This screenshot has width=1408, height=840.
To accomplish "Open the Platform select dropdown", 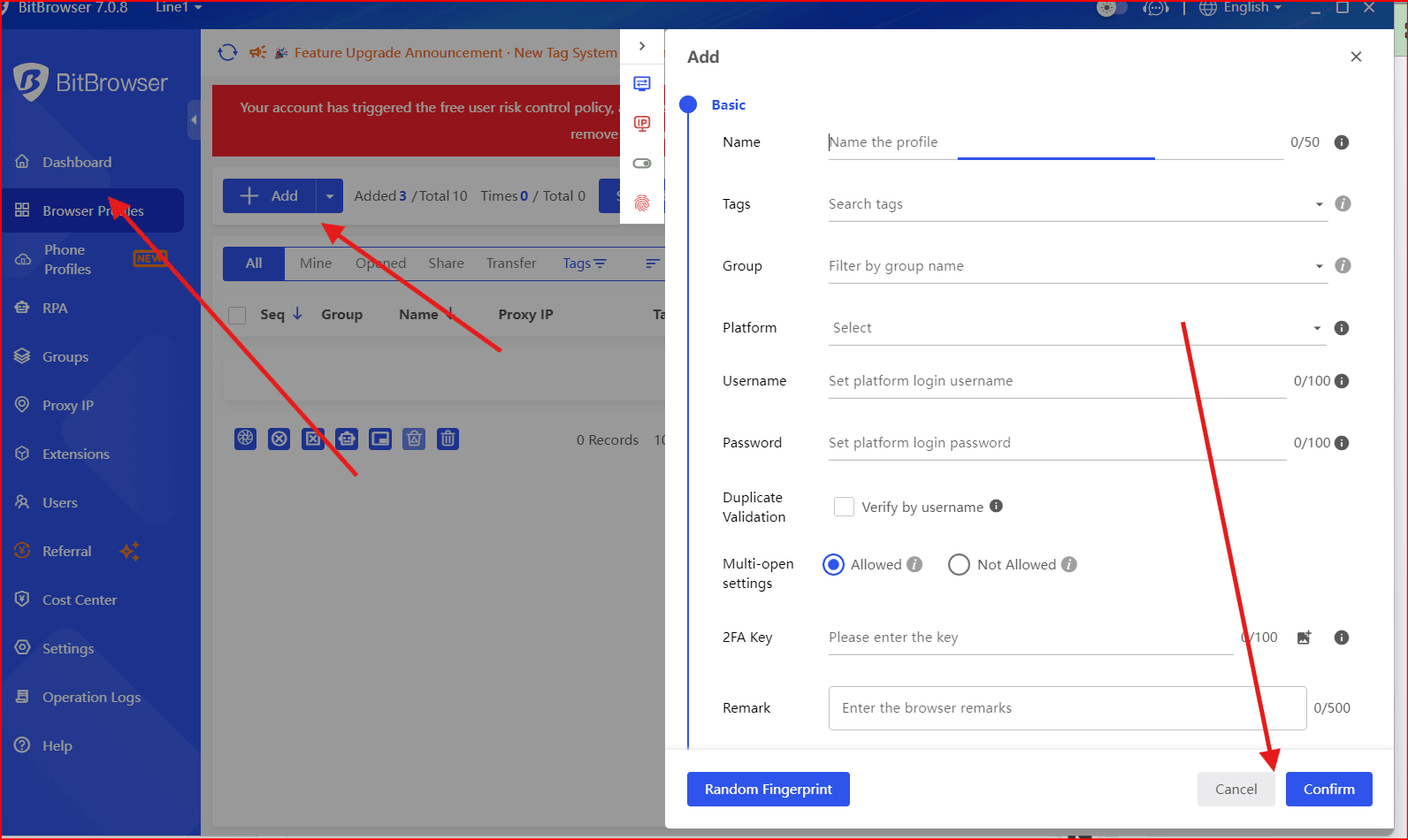I will [1076, 328].
